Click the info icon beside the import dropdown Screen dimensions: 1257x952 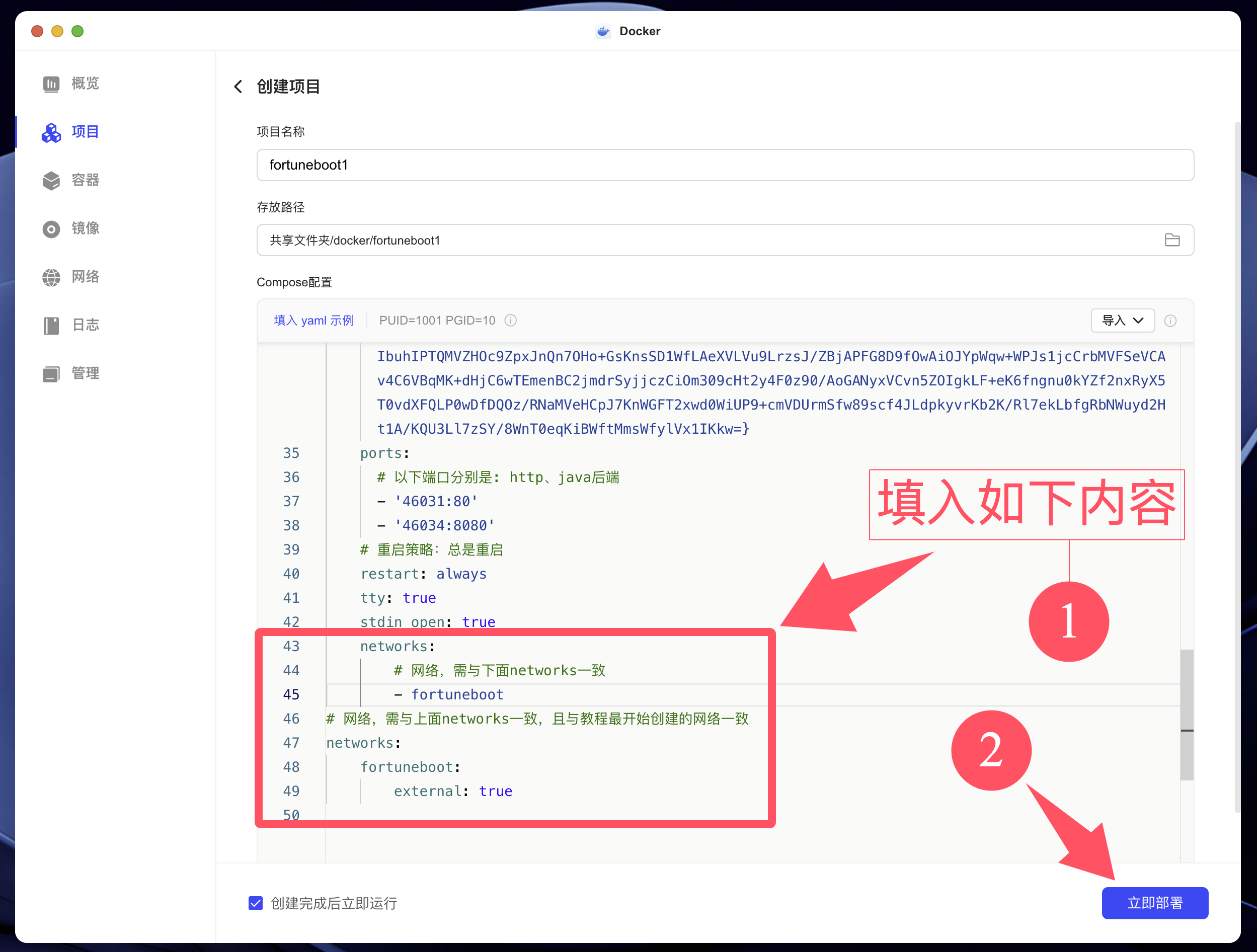[x=1170, y=321]
